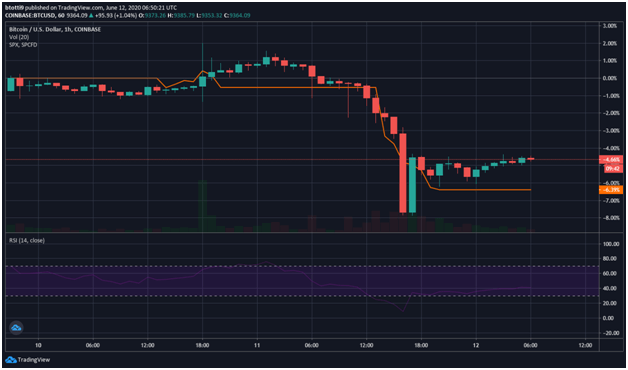This screenshot has width=628, height=370.
Task: Open the RSI (14, close) indicator label
Action: point(27,240)
